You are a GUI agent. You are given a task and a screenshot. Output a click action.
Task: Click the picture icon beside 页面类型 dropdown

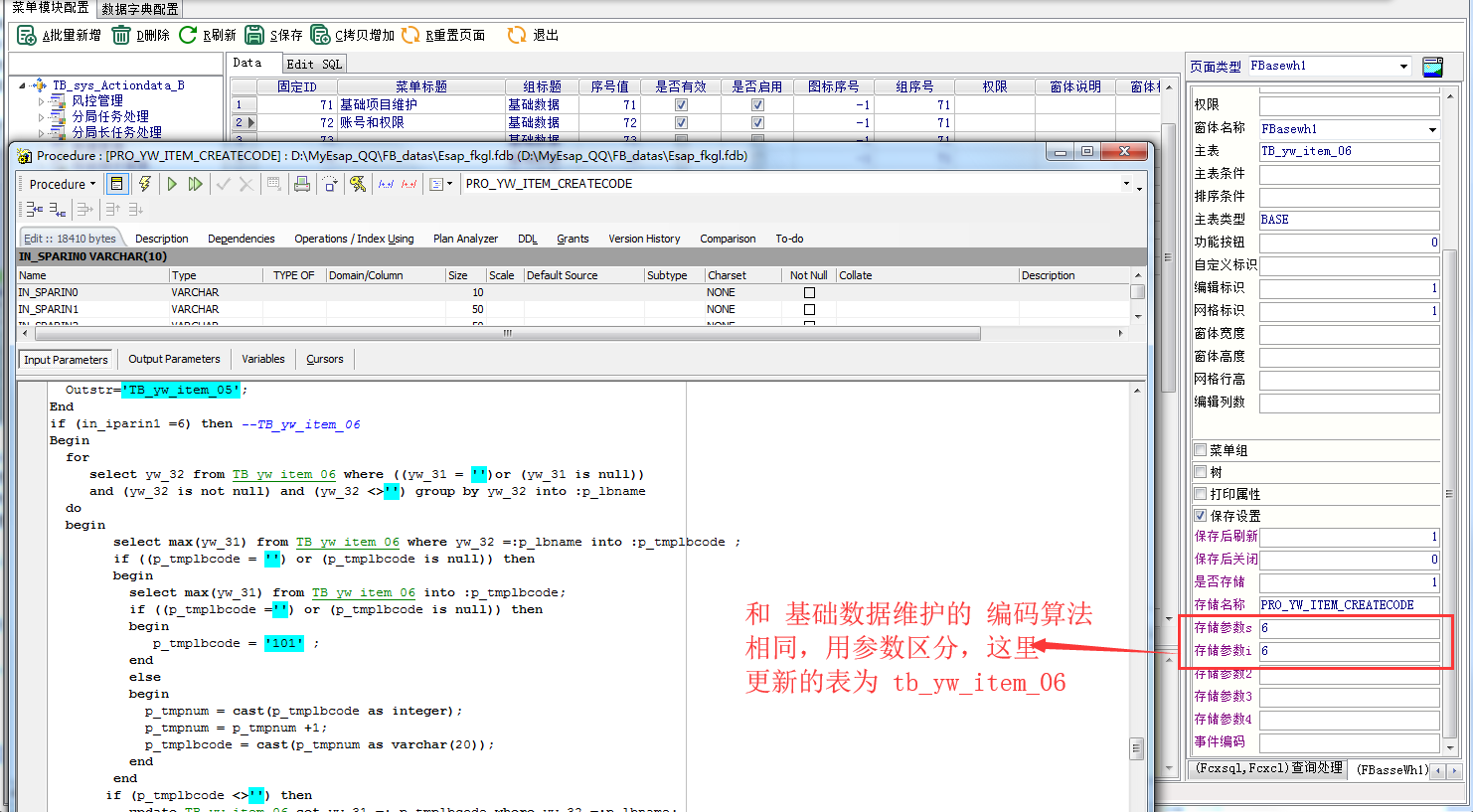point(1432,67)
